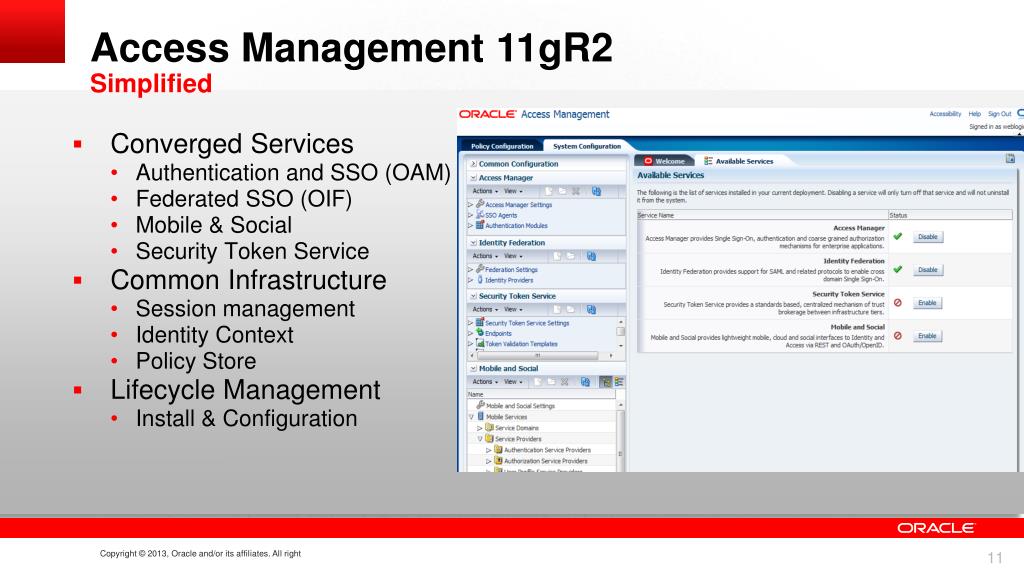
Task: Click the Endpoints tree icon
Action: (x=480, y=333)
